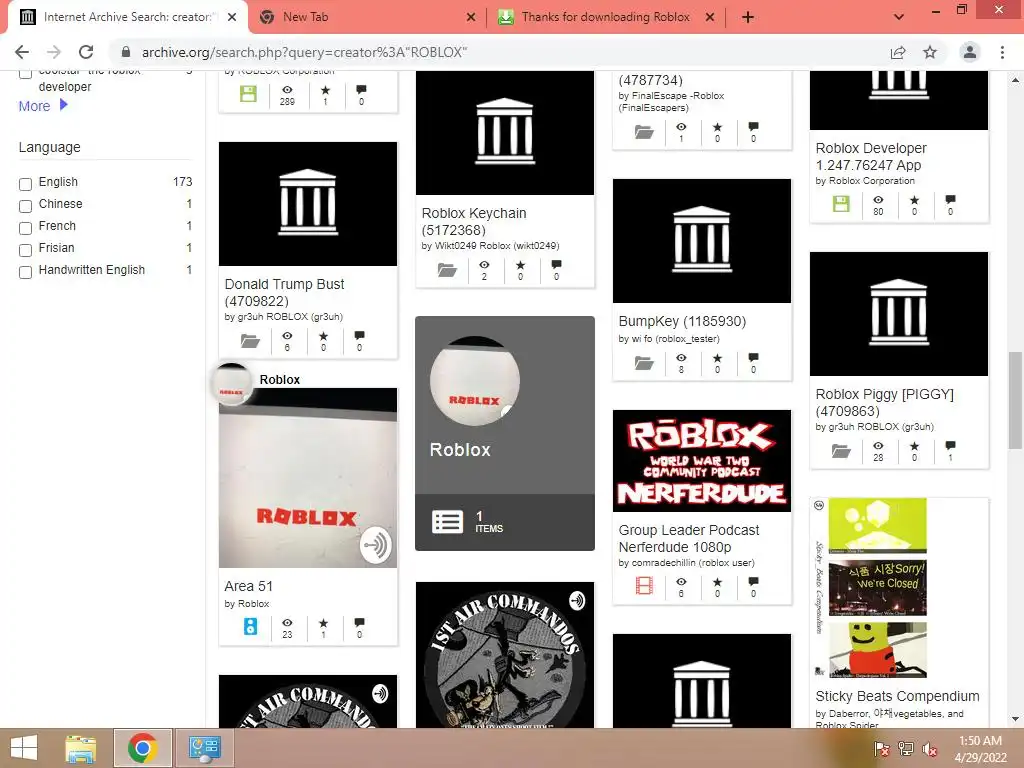Click the Area 51 Roblox cover image
The width and height of the screenshot is (1024, 768).
(x=308, y=477)
